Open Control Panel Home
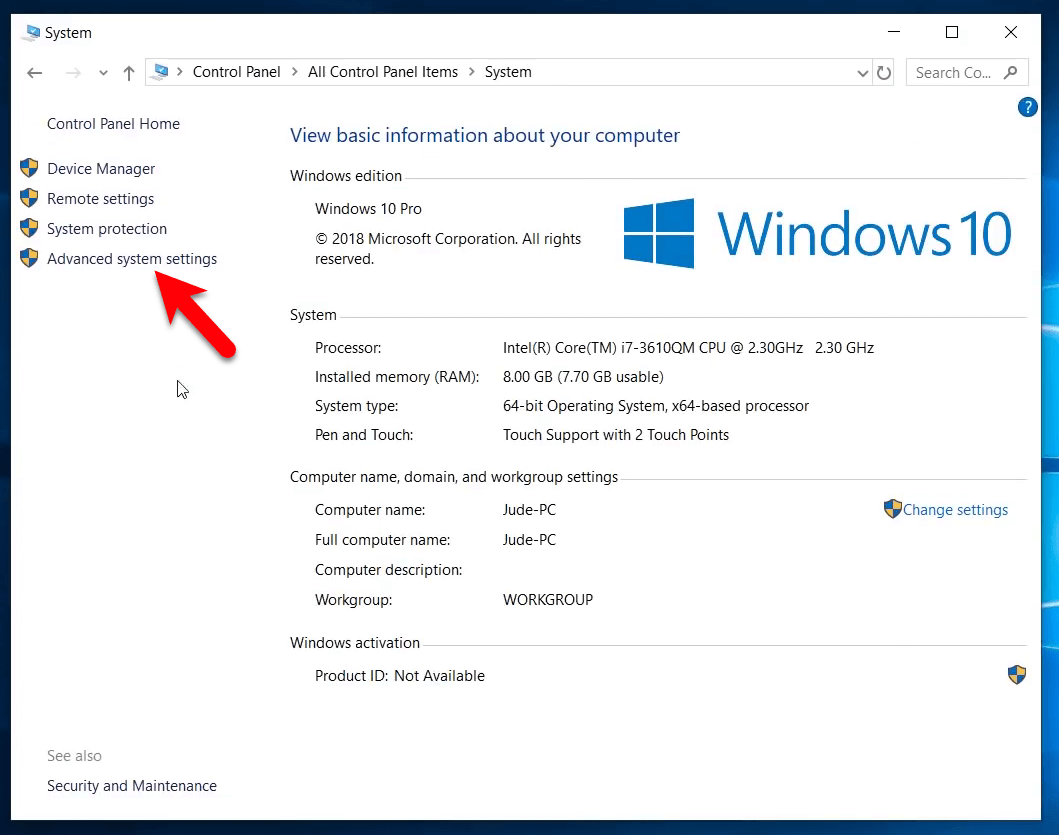This screenshot has height=835, width=1059. pyautogui.click(x=113, y=124)
